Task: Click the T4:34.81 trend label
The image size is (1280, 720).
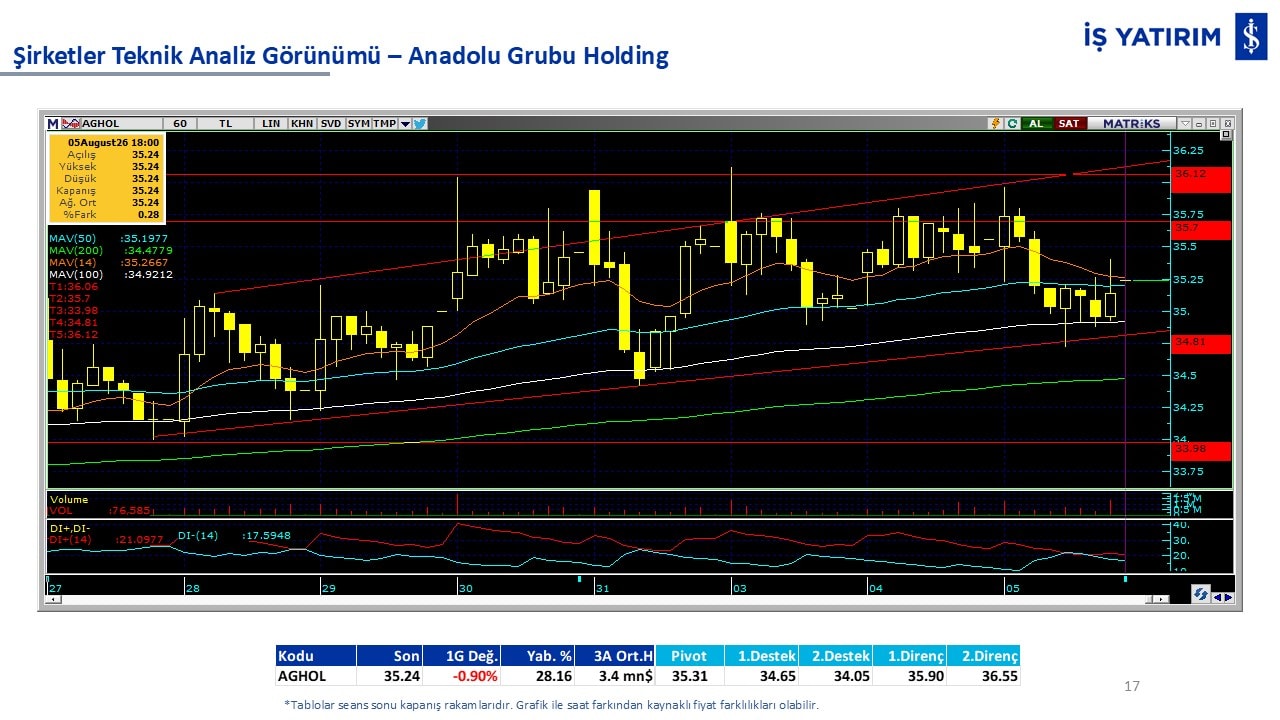Action: [74, 322]
